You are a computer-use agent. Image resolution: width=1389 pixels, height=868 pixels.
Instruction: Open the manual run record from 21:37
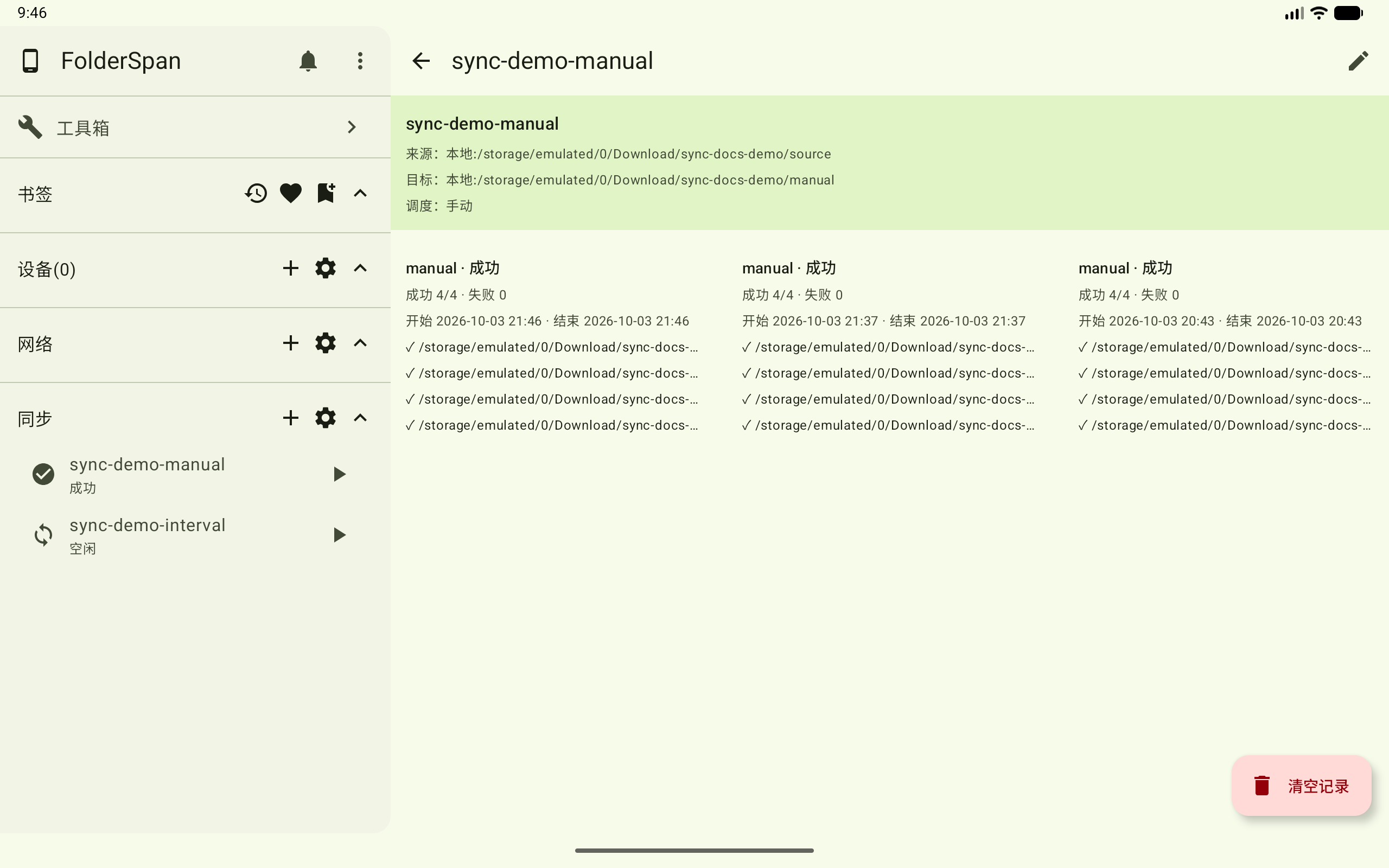(x=889, y=347)
